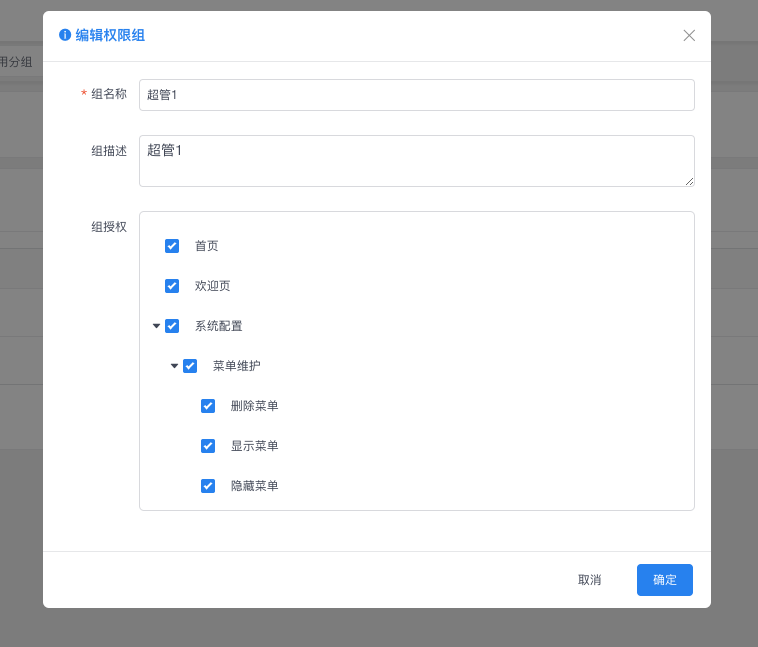Grab the 组描述 textarea resize handle
The height and width of the screenshot is (647, 758).
pyautogui.click(x=689, y=181)
